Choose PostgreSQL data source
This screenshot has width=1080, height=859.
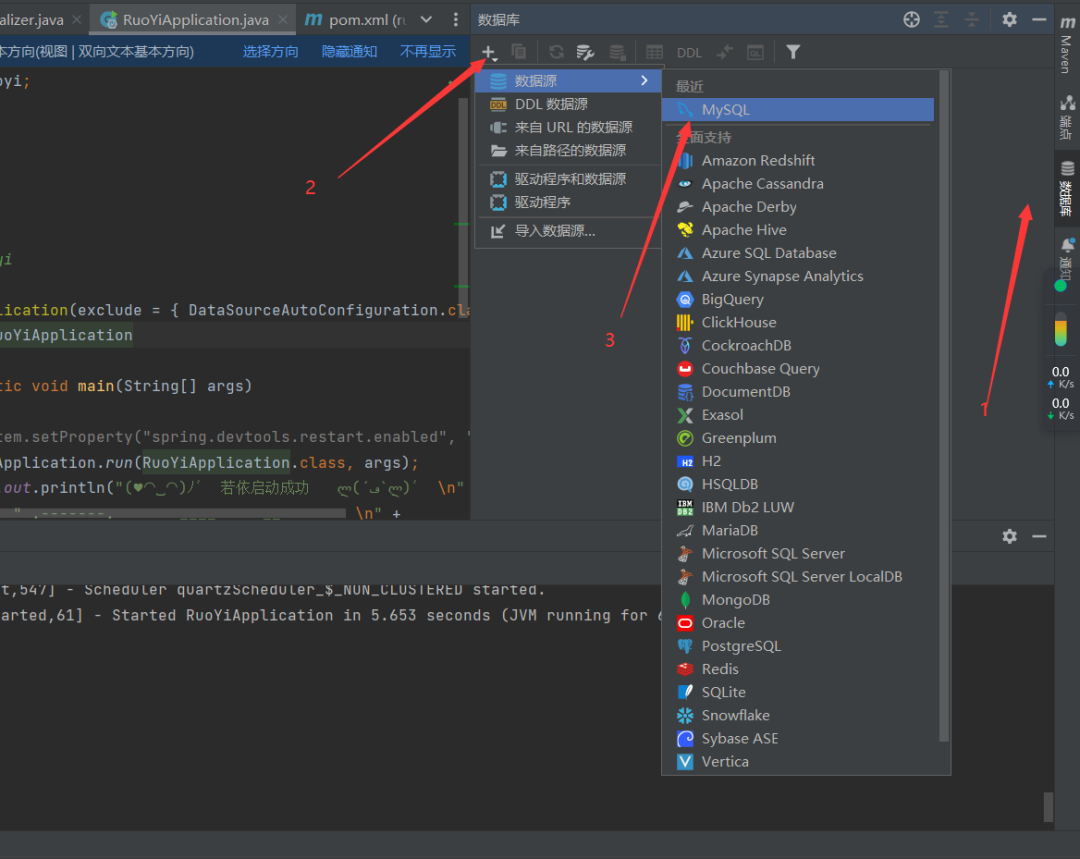pyautogui.click(x=800, y=646)
